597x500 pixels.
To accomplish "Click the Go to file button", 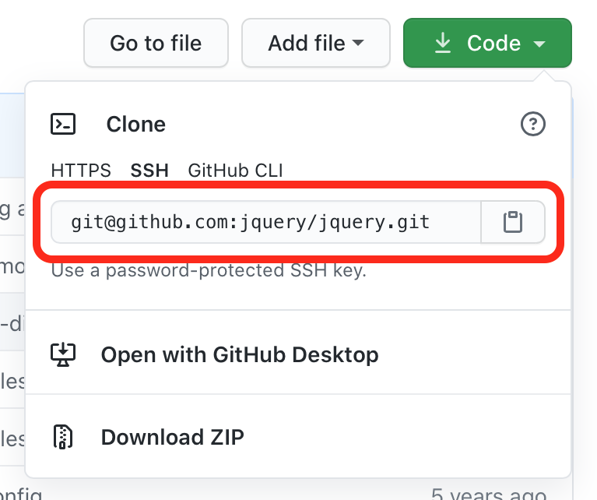I will 156,43.
